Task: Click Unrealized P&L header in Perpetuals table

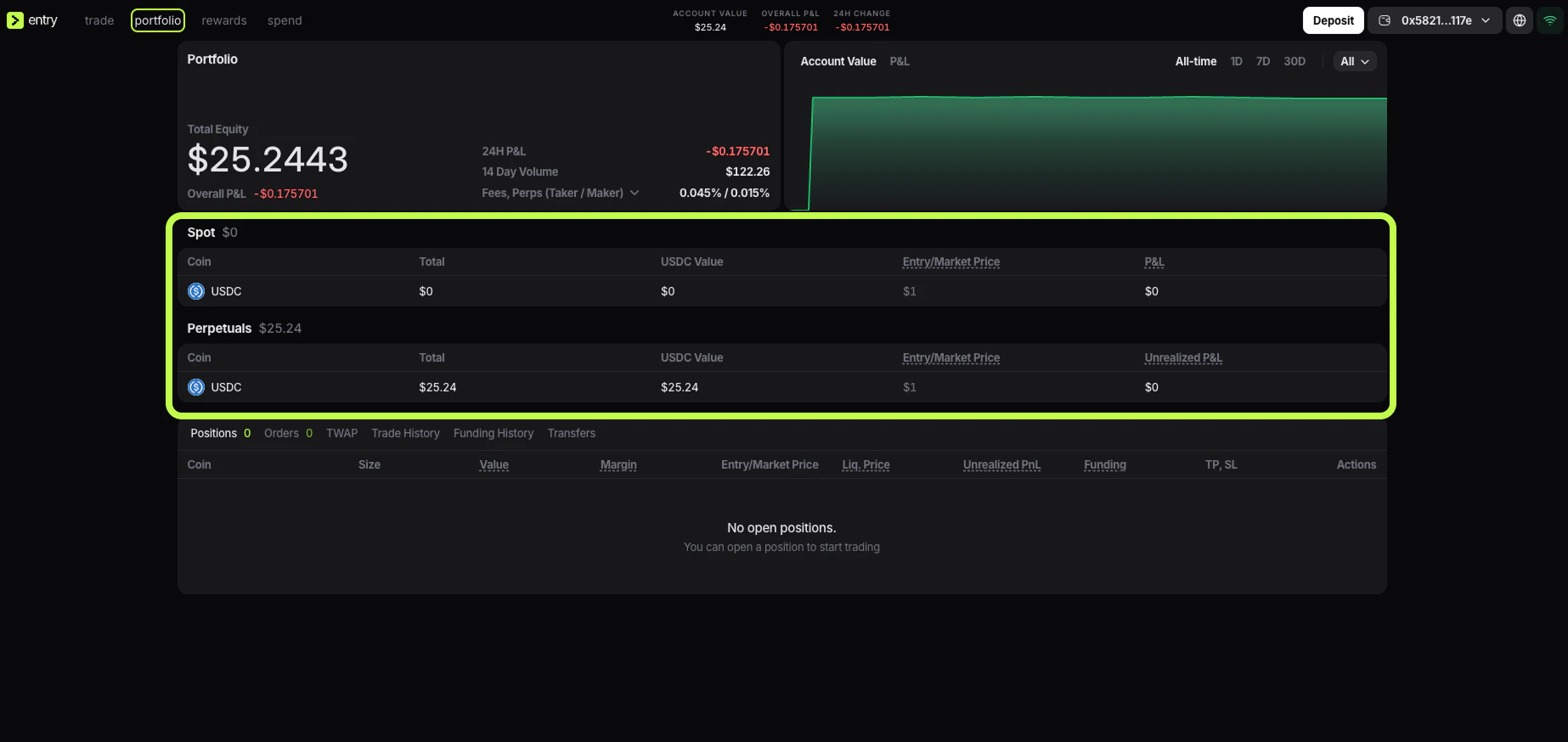Action: click(1183, 357)
